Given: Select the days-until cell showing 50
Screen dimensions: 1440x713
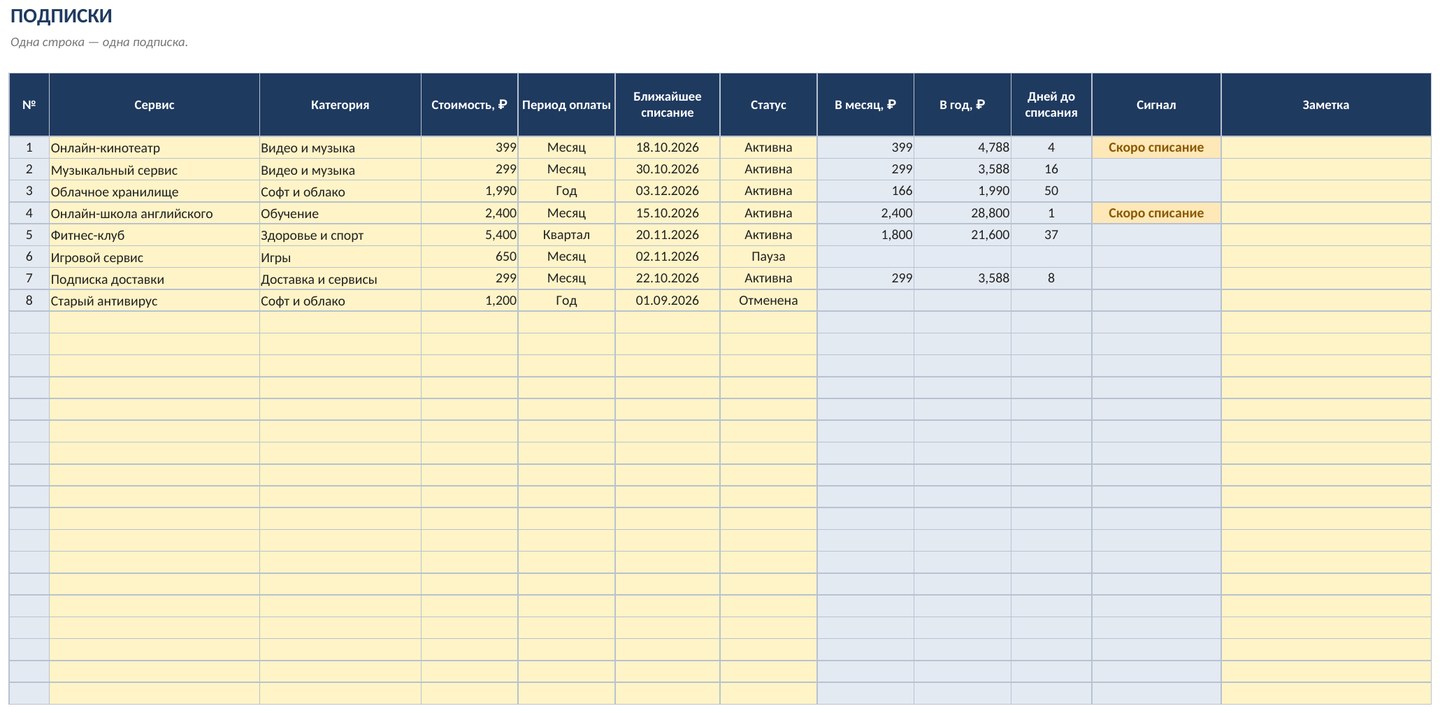Looking at the screenshot, I should (1051, 191).
